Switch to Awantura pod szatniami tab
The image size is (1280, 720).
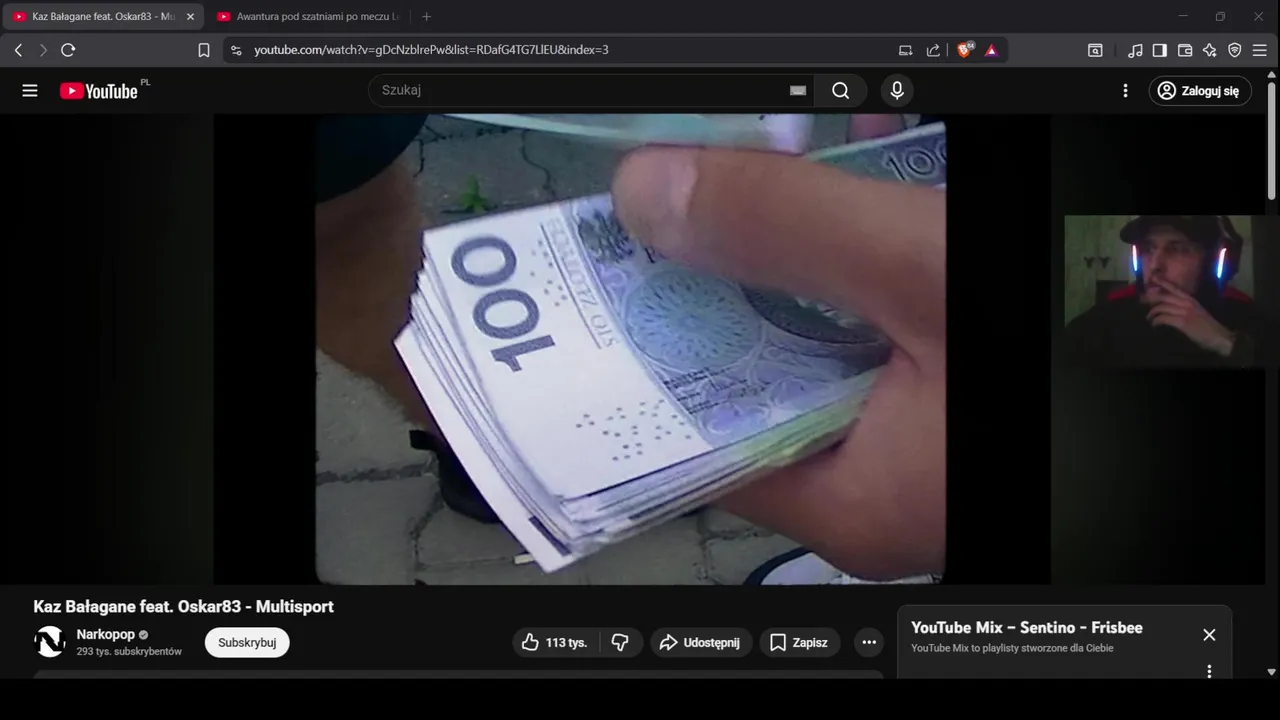309,17
